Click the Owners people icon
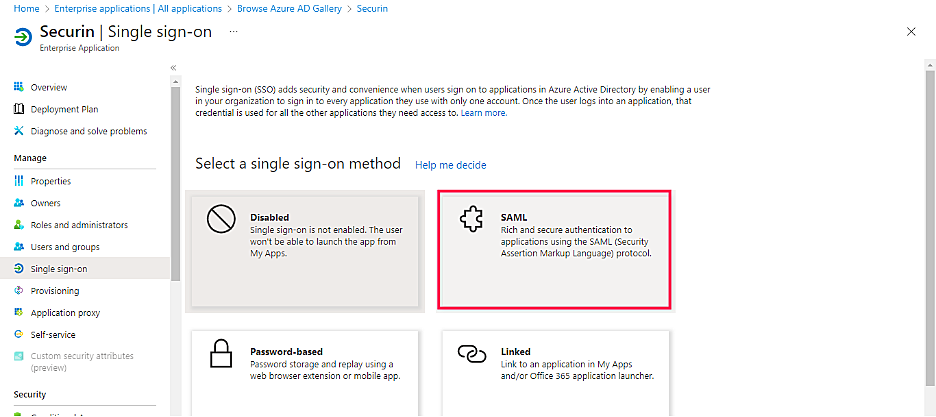 coord(19,203)
